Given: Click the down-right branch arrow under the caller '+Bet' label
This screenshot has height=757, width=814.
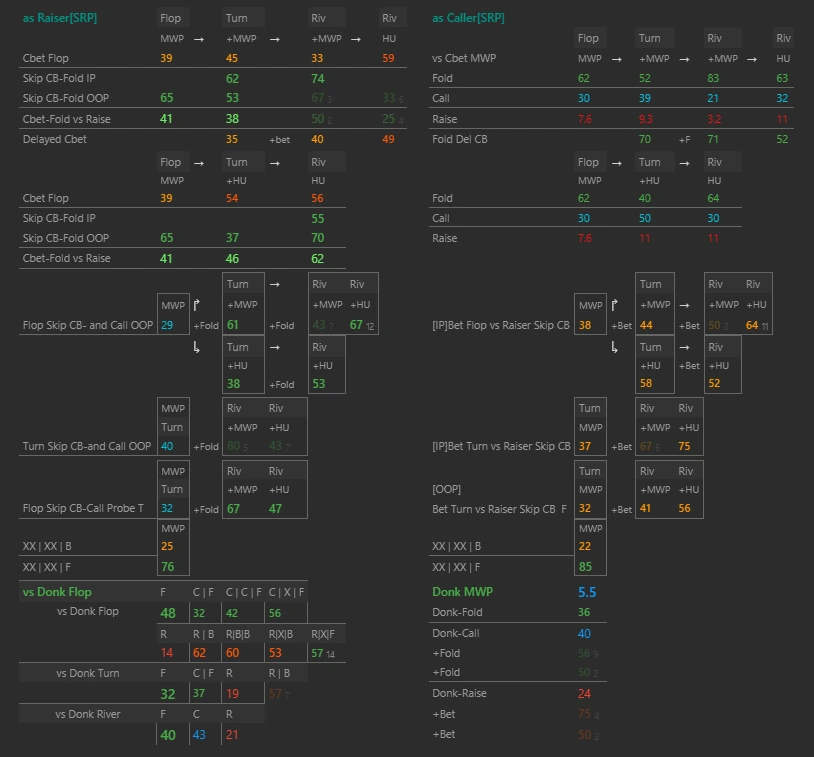Looking at the screenshot, I should point(617,347).
